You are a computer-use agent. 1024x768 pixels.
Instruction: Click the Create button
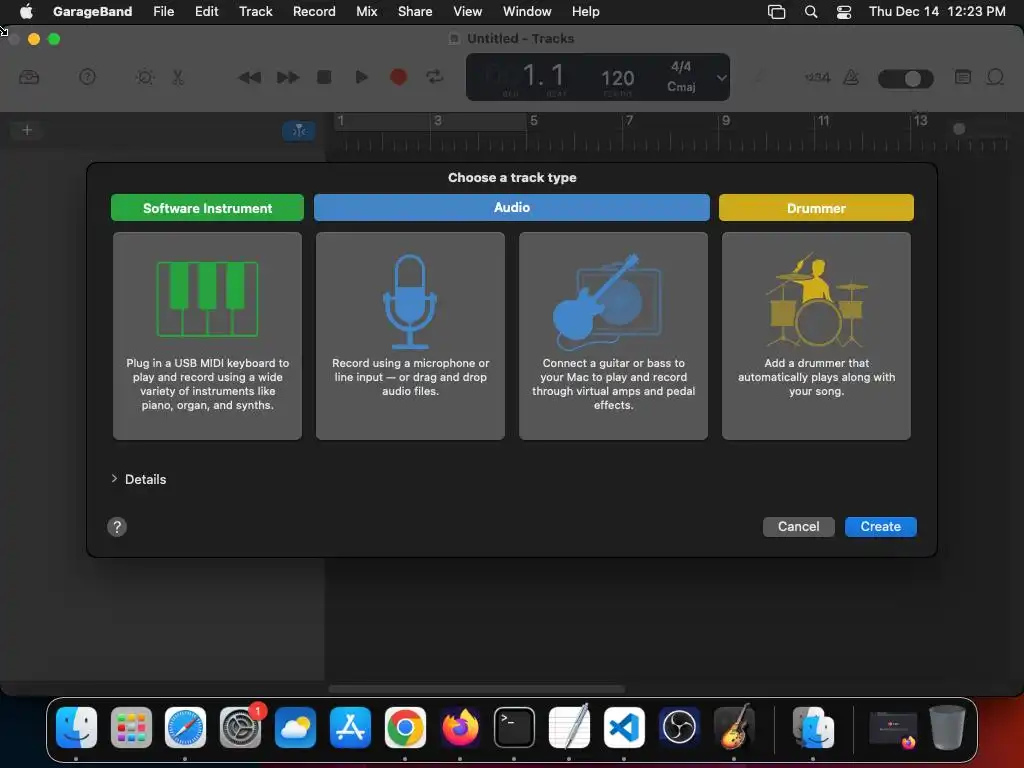coord(880,526)
